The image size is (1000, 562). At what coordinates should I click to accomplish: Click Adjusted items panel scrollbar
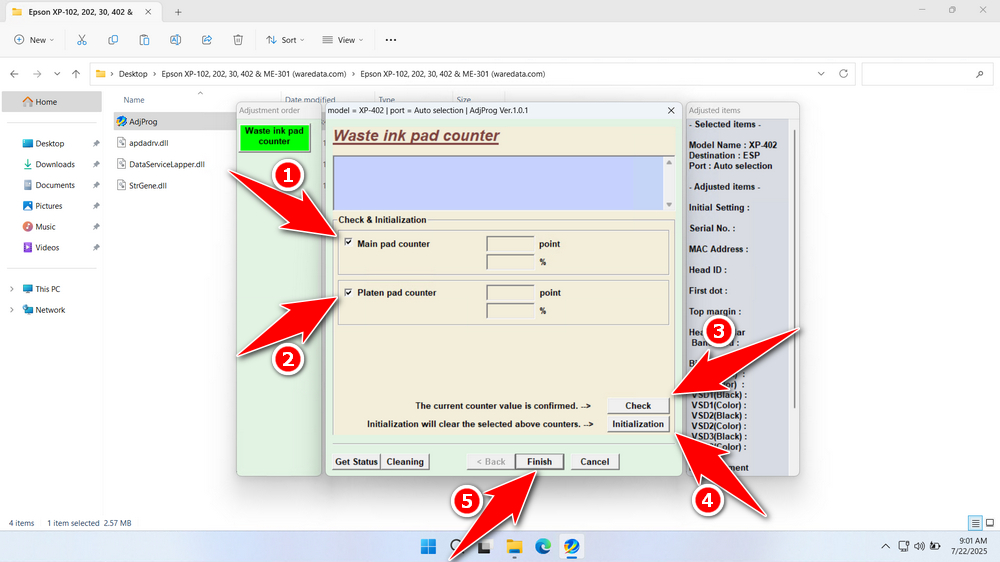click(794, 268)
